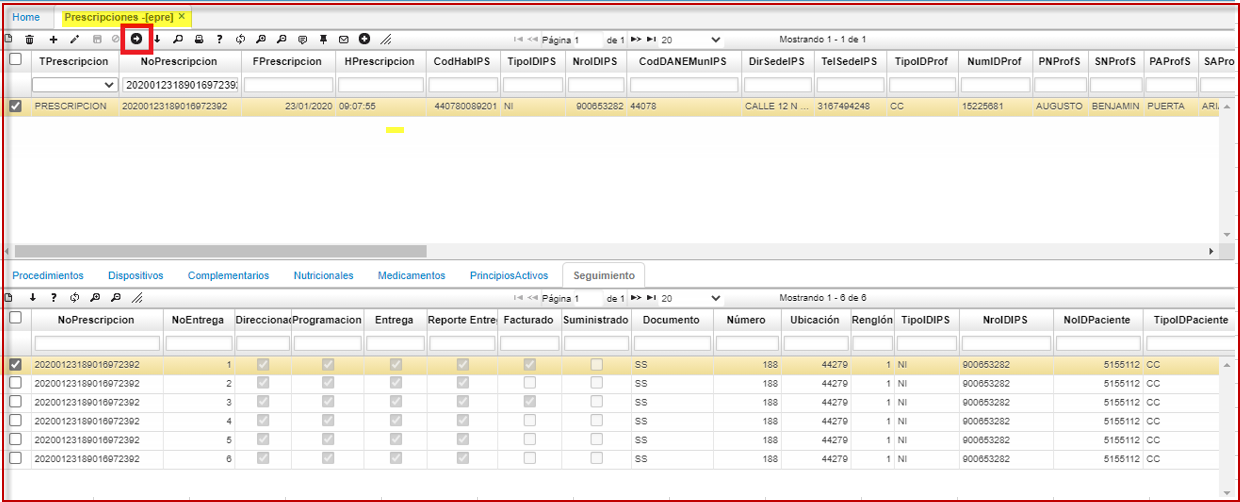Open the Complementarios tab
The height and width of the screenshot is (502, 1240).
tap(228, 275)
